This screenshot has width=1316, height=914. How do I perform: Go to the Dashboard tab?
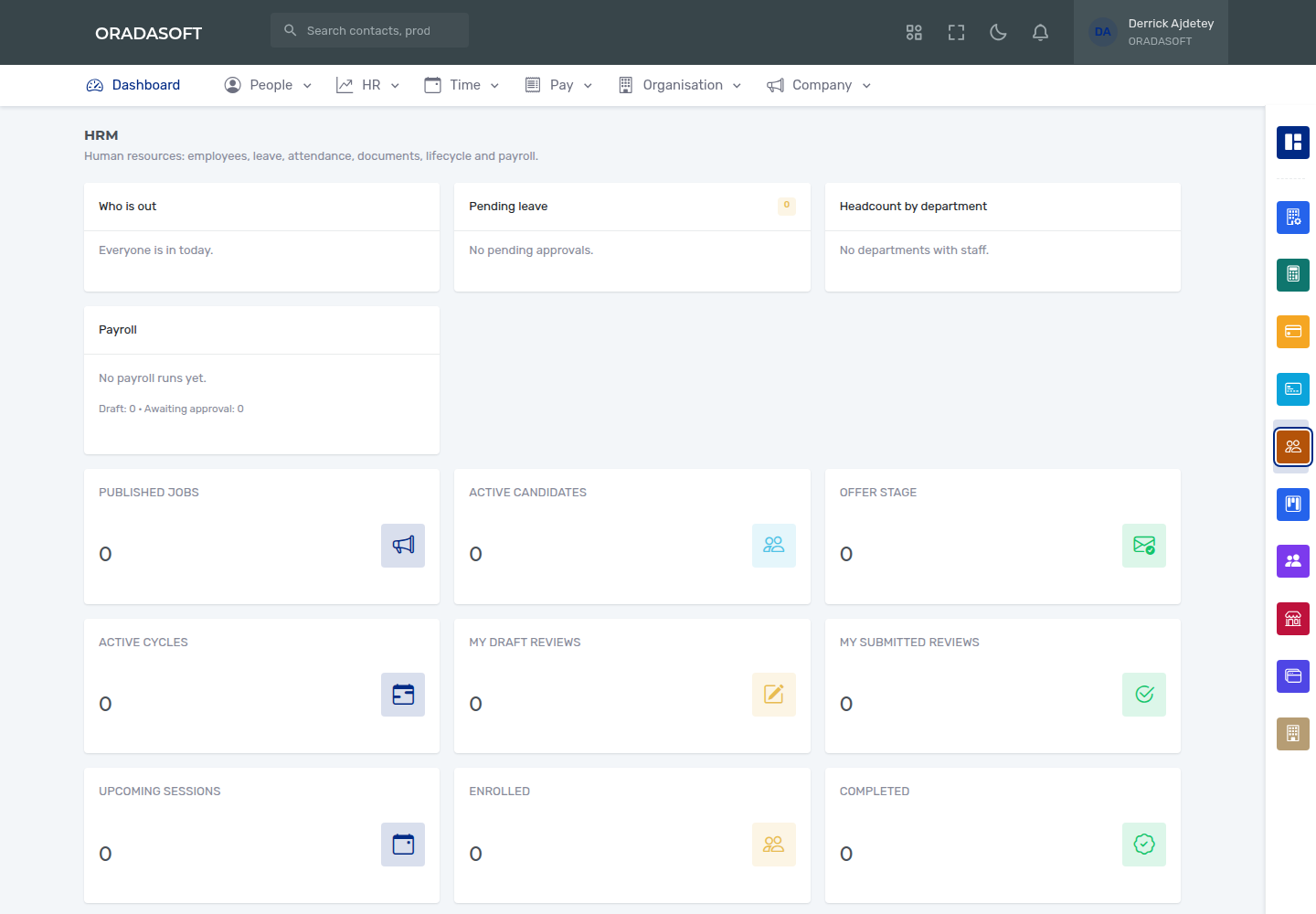click(x=133, y=85)
